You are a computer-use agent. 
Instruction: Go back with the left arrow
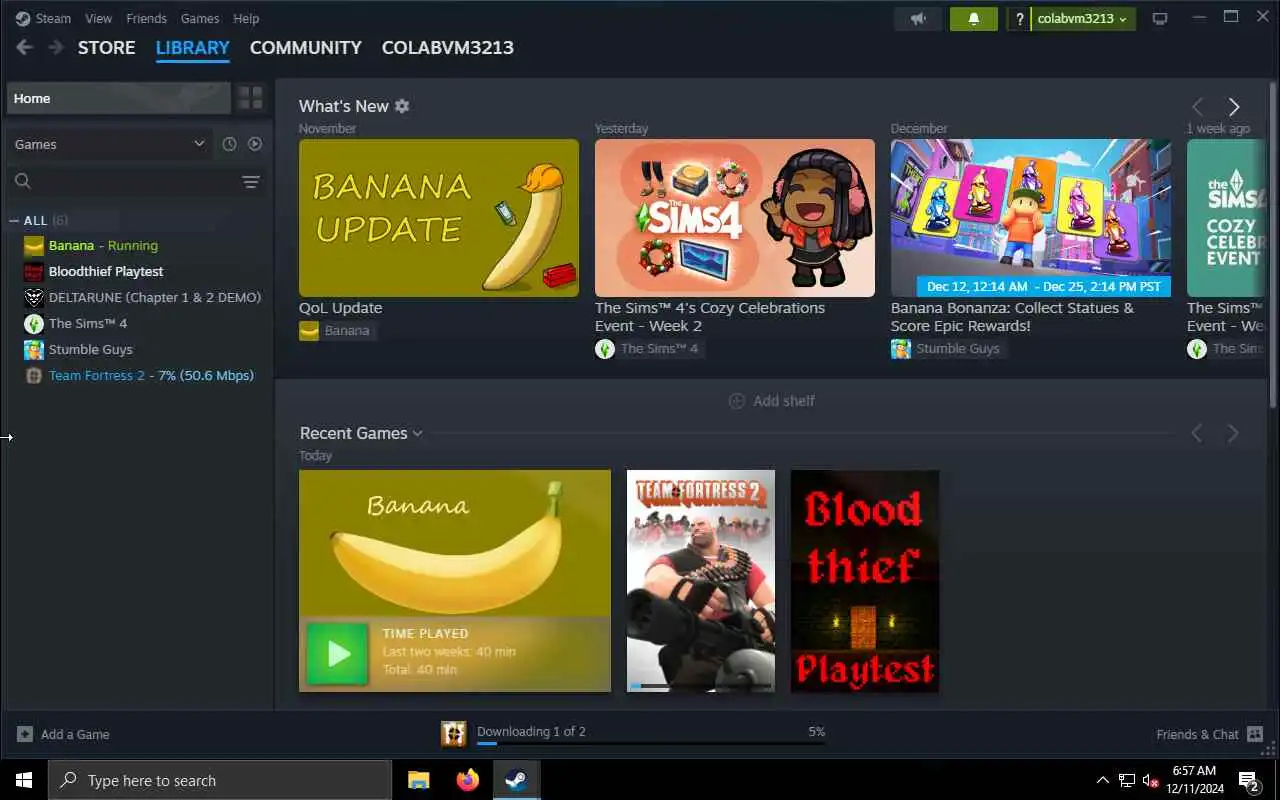(x=24, y=47)
